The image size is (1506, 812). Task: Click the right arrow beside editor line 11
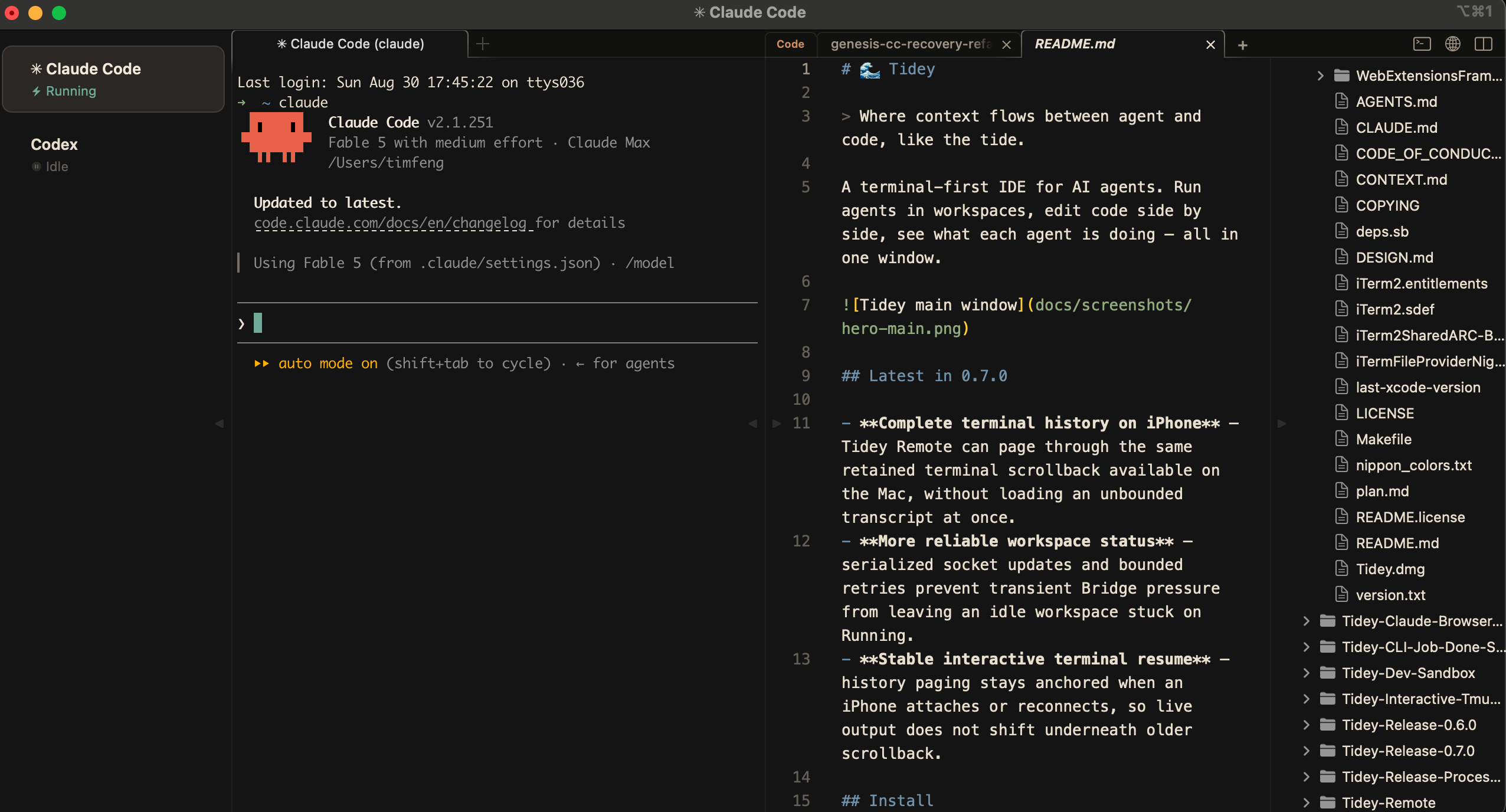pyautogui.click(x=777, y=424)
